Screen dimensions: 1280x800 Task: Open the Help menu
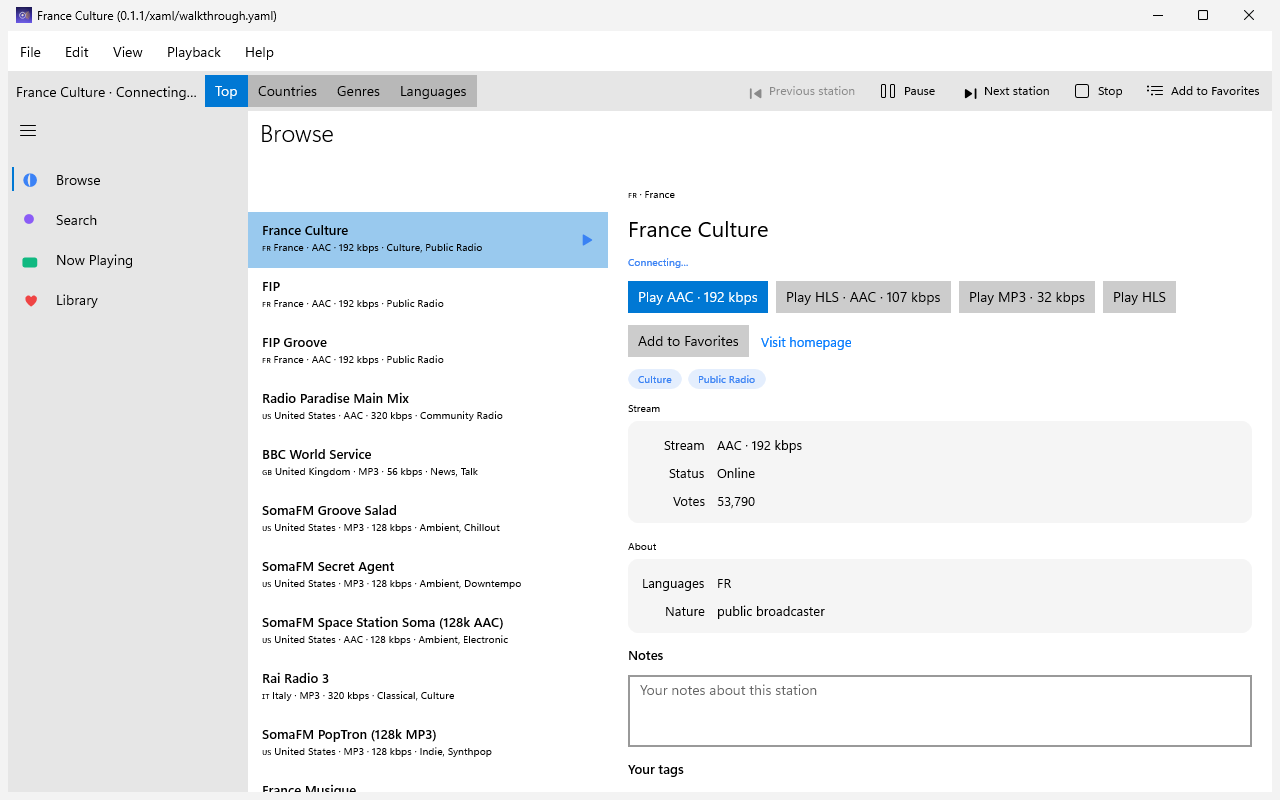[x=259, y=52]
